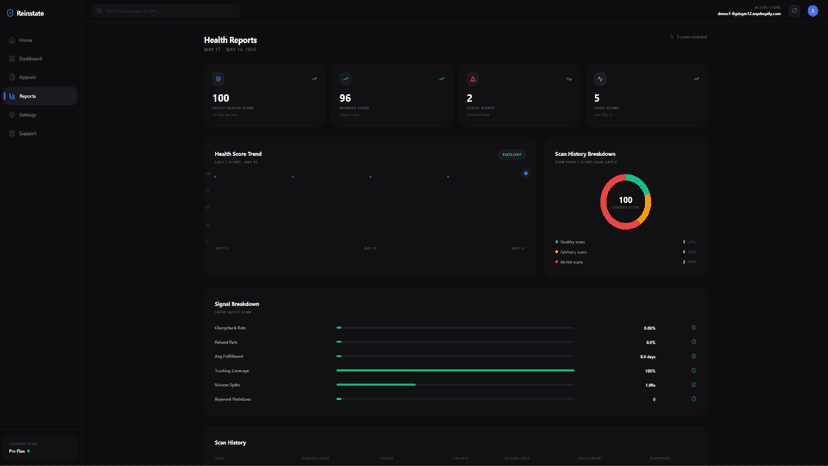Click the Pro Plan current plan box
The width and height of the screenshot is (828, 466).
tap(40, 448)
